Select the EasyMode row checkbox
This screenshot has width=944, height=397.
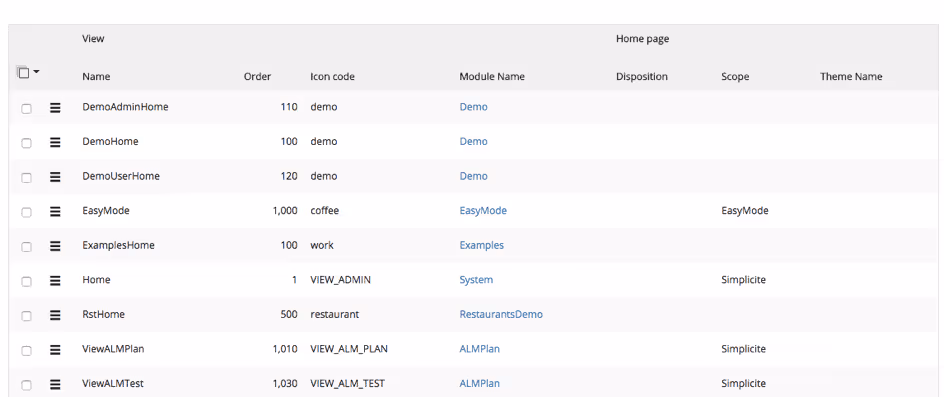pos(26,212)
